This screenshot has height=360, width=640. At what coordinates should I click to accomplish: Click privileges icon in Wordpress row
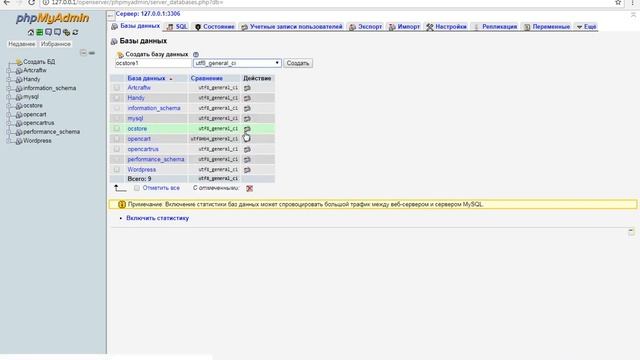tap(247, 170)
